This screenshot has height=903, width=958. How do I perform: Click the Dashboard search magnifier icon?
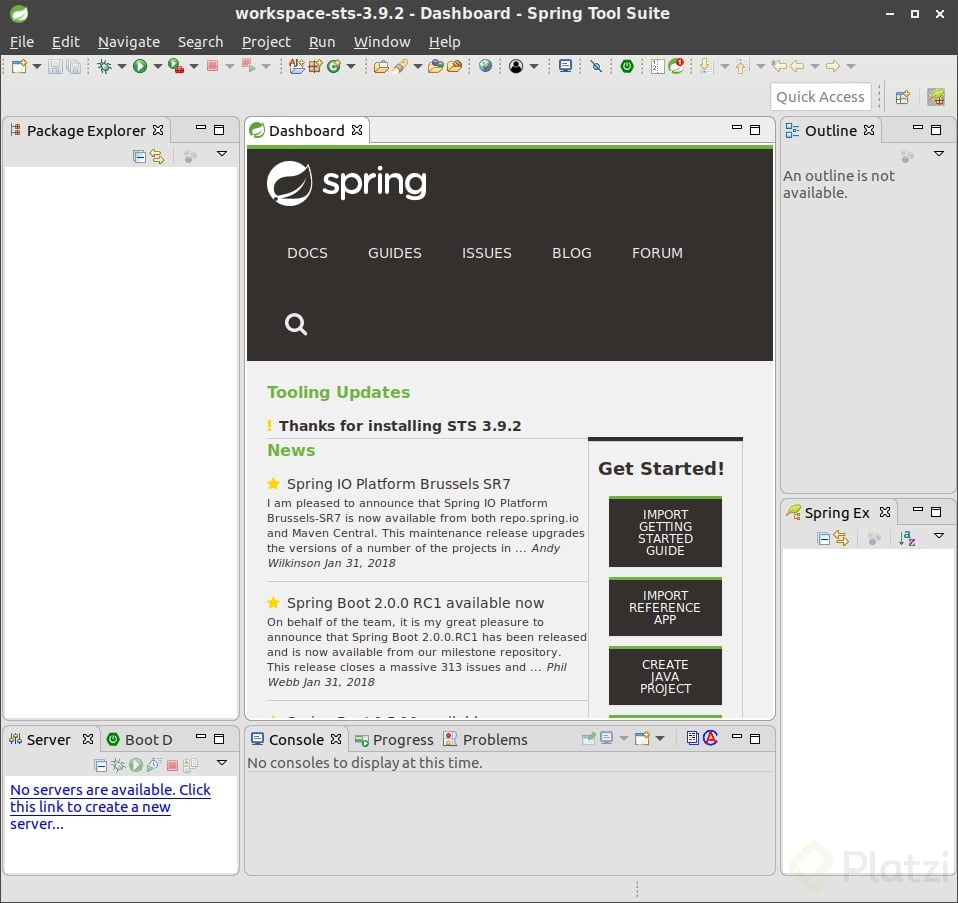click(x=296, y=324)
